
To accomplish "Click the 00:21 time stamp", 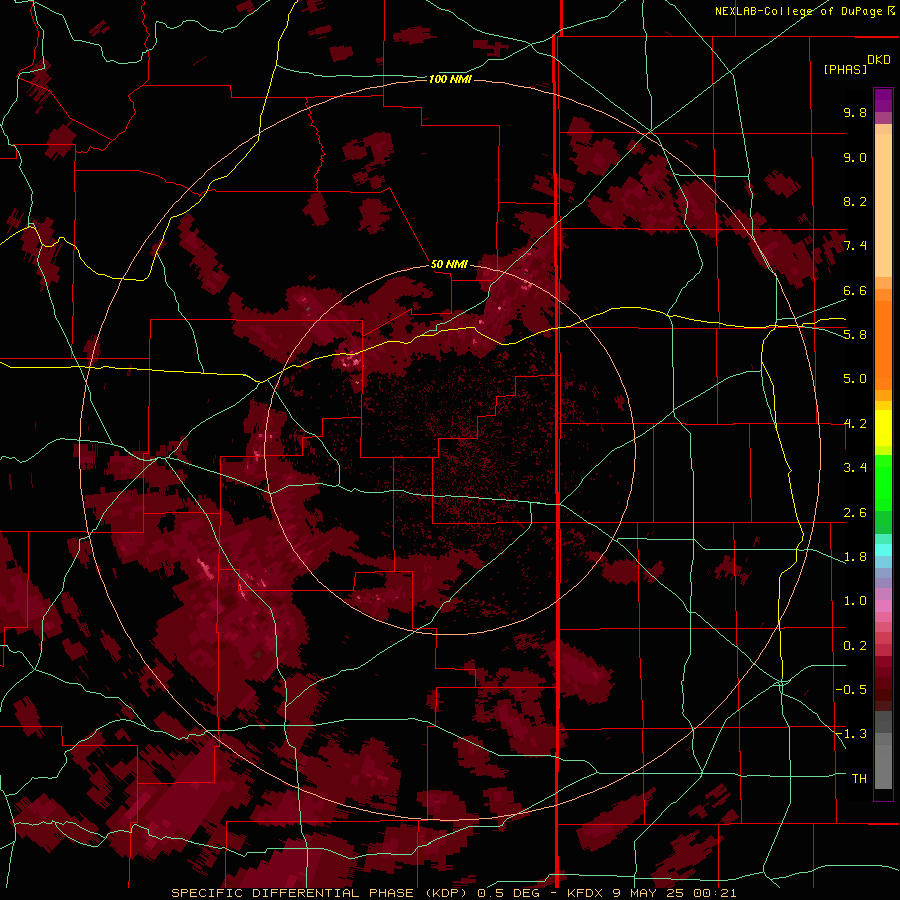I will point(715,893).
